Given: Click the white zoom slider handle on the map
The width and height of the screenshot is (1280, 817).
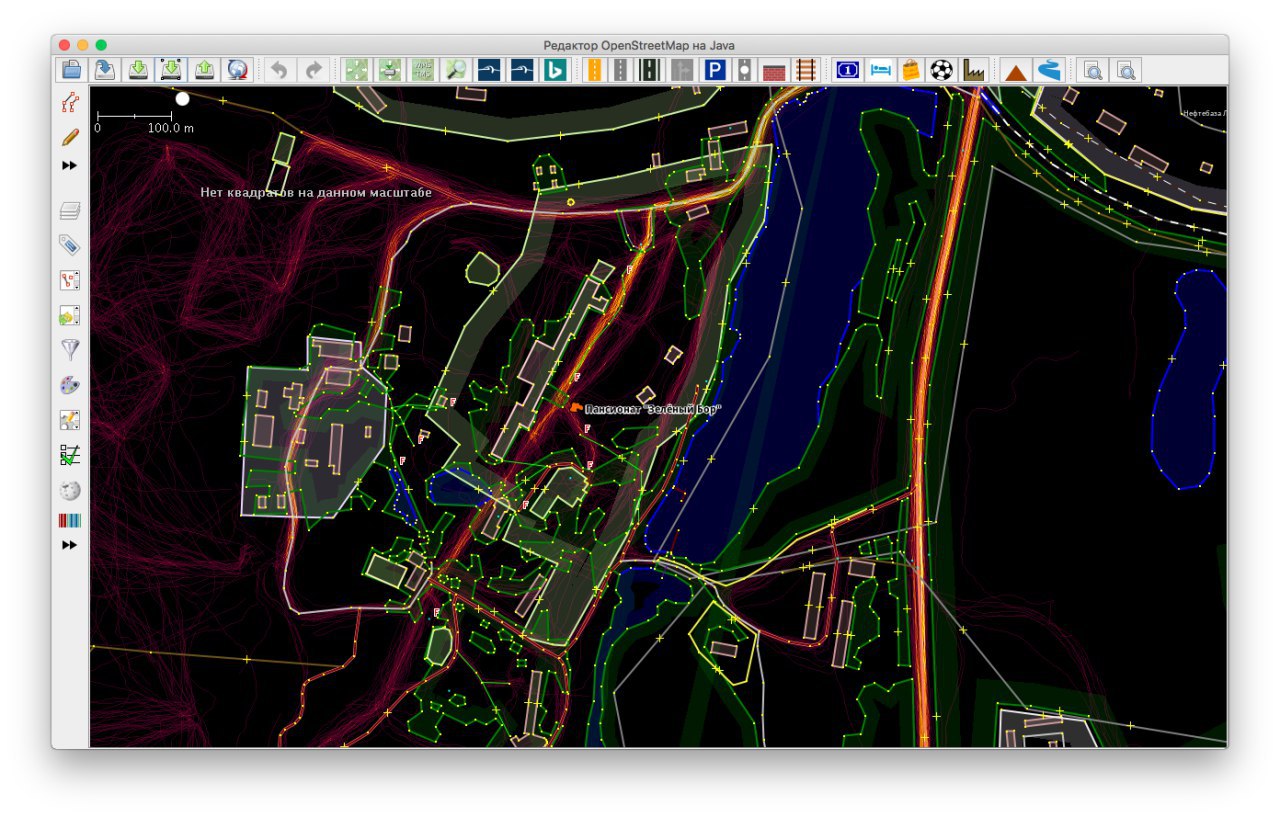Looking at the screenshot, I should (x=182, y=99).
